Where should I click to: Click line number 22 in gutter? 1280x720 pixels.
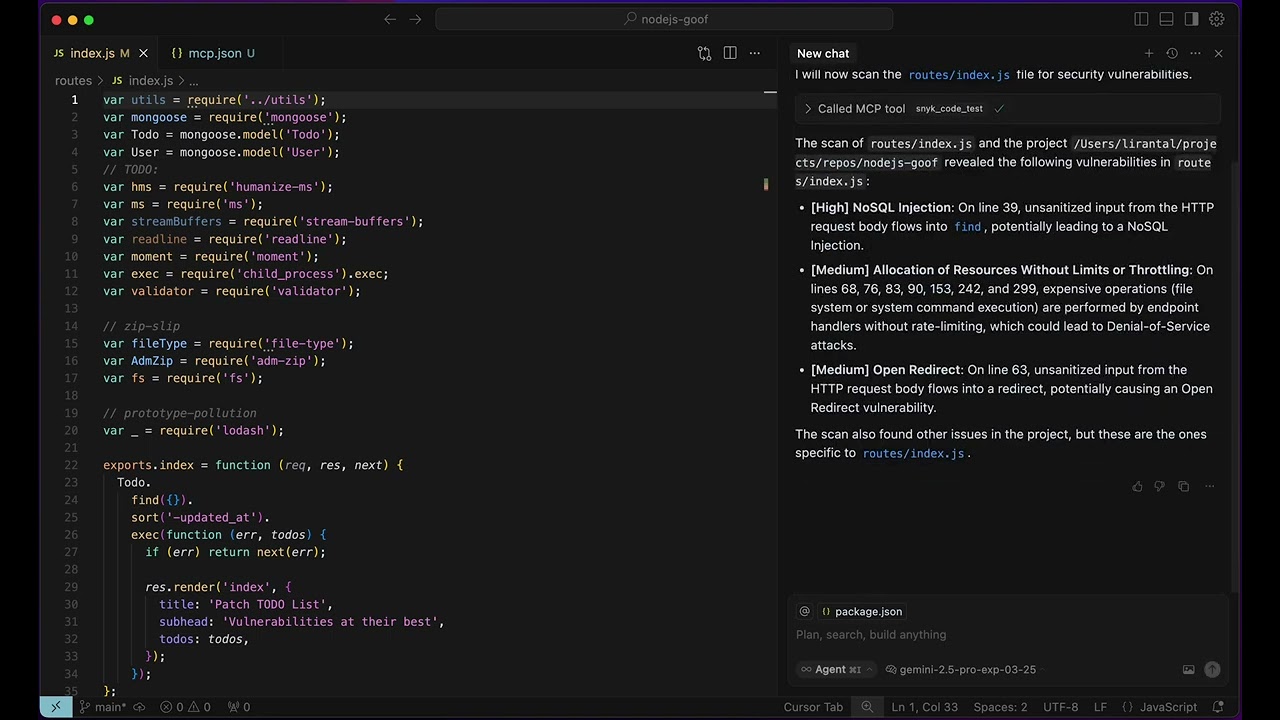pos(71,465)
